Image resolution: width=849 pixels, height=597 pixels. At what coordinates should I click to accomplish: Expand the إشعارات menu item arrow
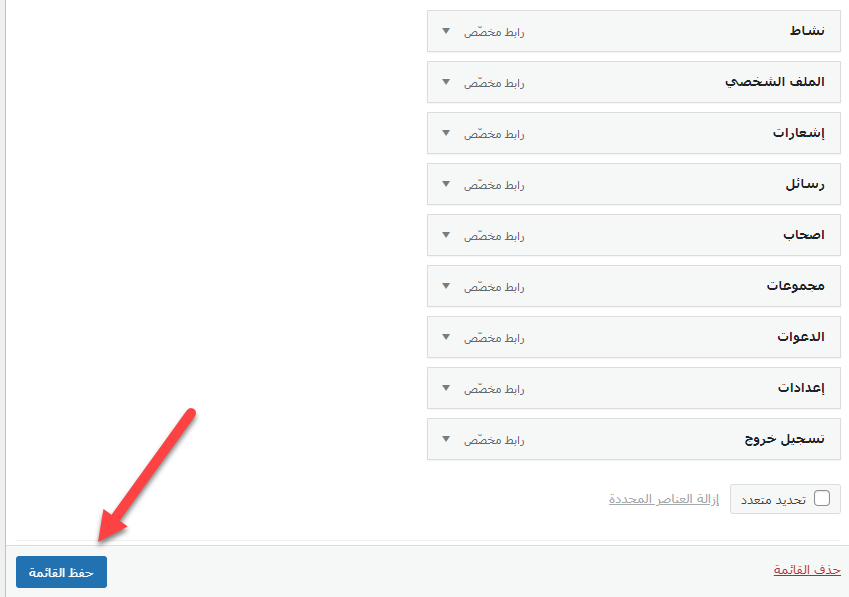[446, 133]
